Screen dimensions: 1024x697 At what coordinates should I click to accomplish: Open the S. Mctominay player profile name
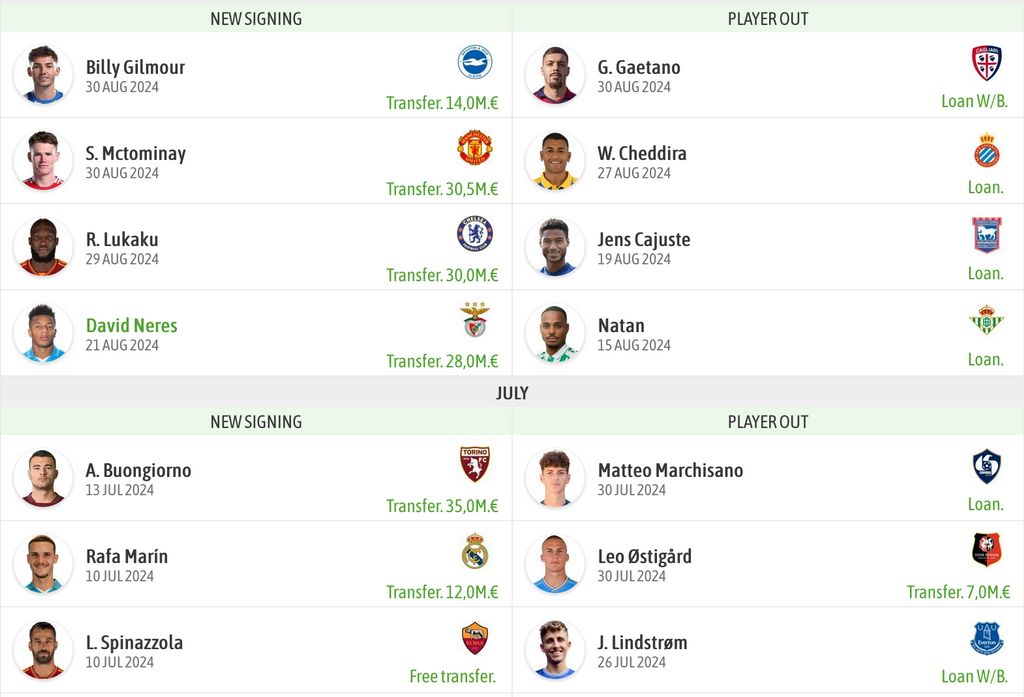136,154
